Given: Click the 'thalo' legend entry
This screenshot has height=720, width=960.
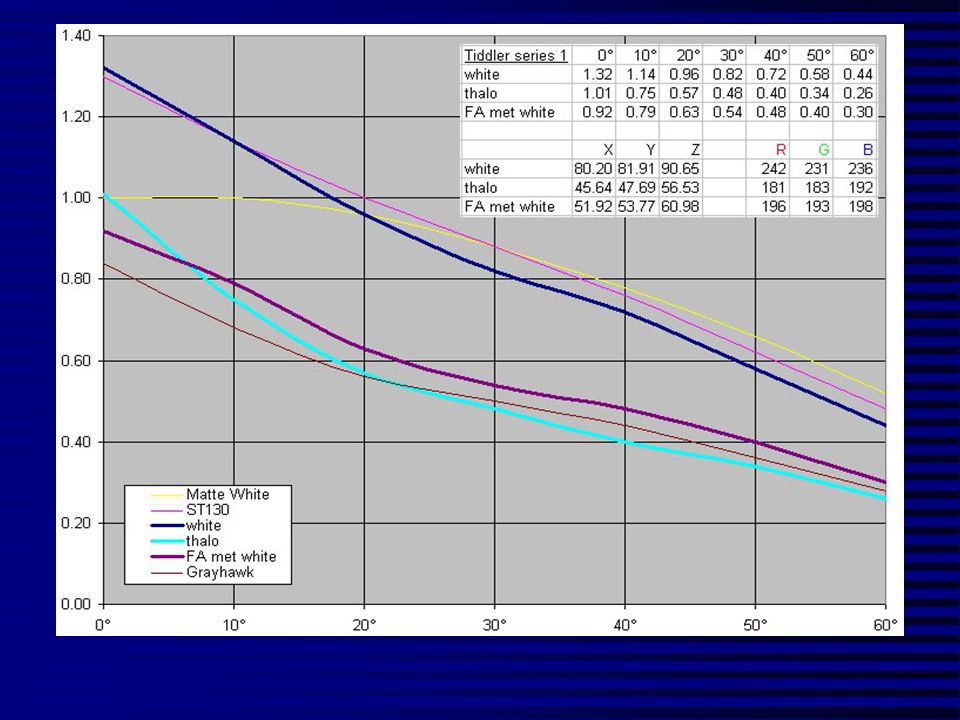Looking at the screenshot, I should pos(203,541).
